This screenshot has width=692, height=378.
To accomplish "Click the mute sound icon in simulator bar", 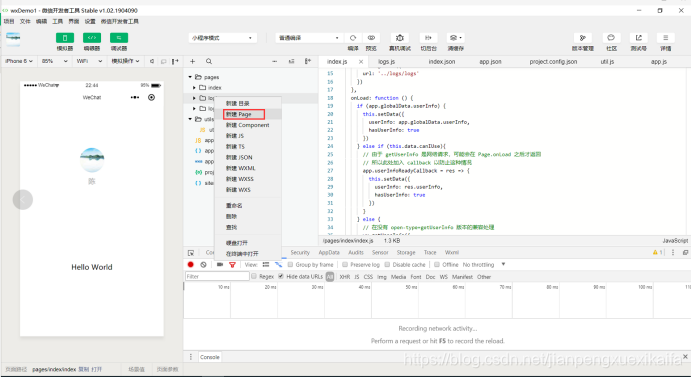I will coord(152,61).
